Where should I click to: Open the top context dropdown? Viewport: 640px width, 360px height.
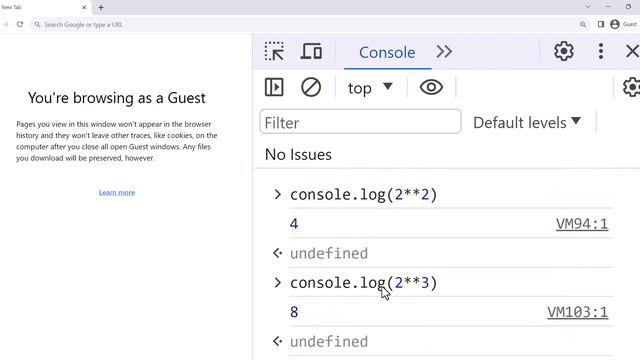tap(370, 88)
